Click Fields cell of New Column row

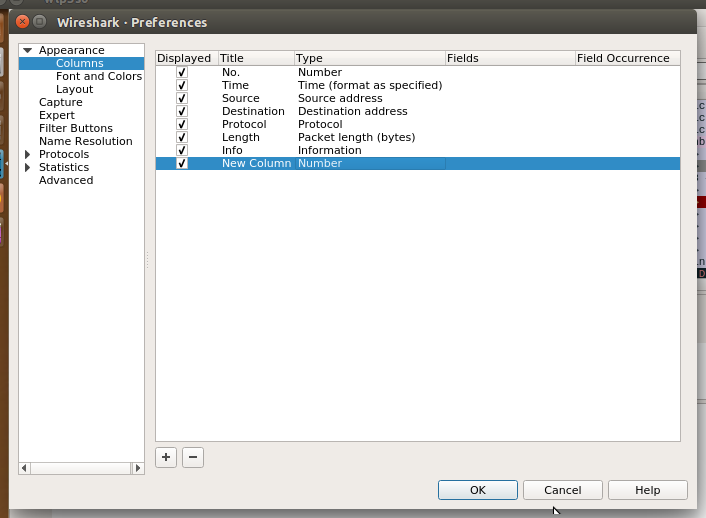[x=510, y=164]
